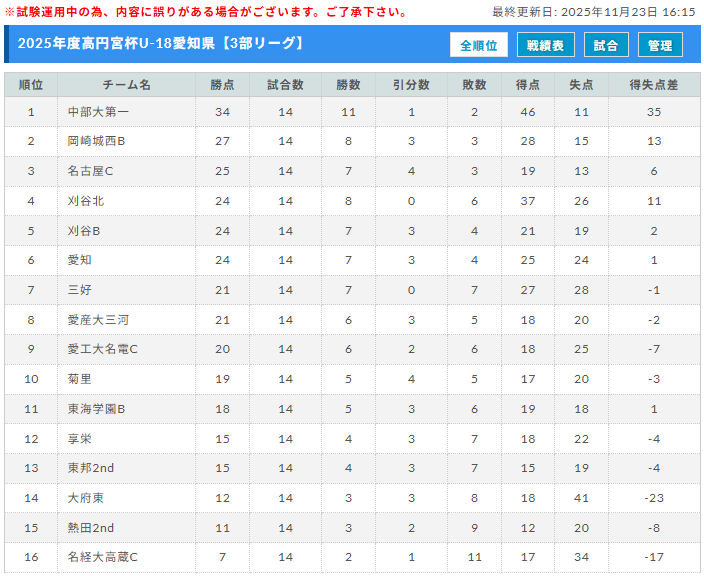The image size is (704, 576).
Task: Select last-place team 名経大高蔵C
Action: click(x=103, y=557)
